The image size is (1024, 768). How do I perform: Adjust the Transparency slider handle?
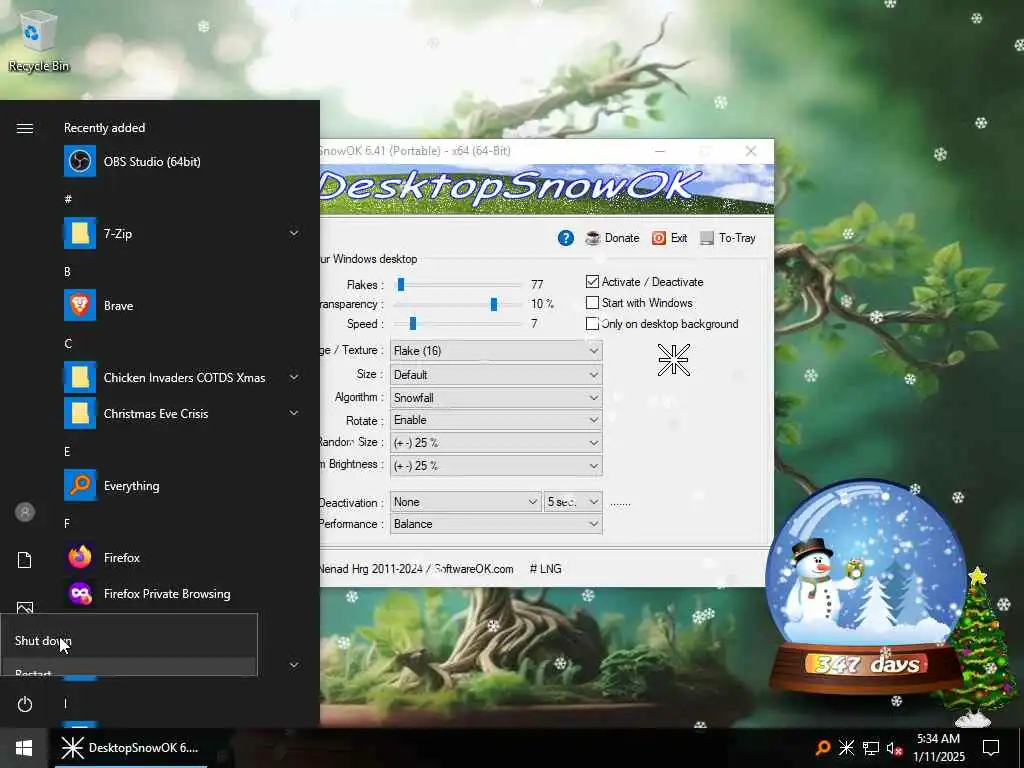point(494,304)
